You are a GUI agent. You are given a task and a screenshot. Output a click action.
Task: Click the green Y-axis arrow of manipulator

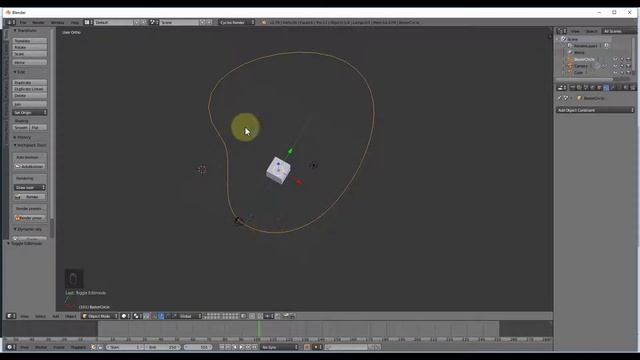tap(290, 152)
